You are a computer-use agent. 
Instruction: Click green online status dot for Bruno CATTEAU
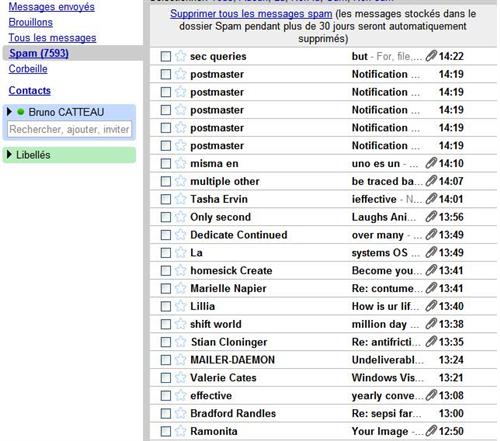(21, 112)
